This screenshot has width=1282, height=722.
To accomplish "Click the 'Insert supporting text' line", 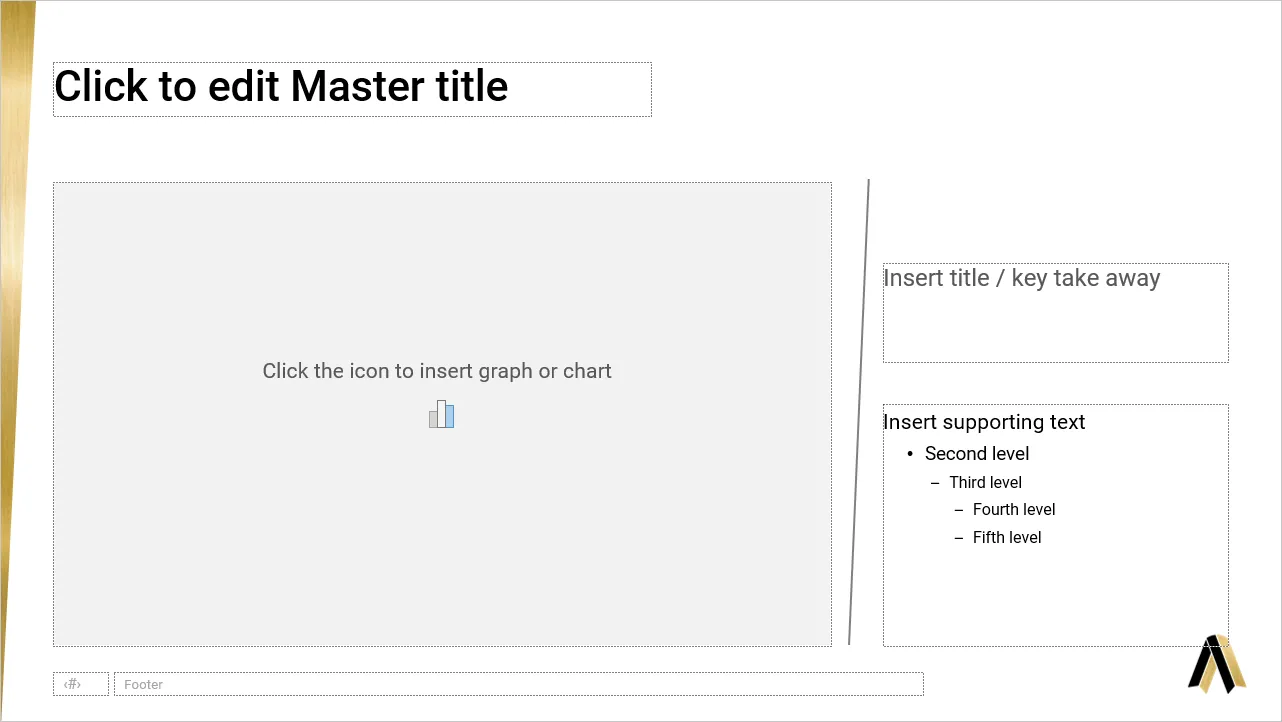I will tap(984, 422).
